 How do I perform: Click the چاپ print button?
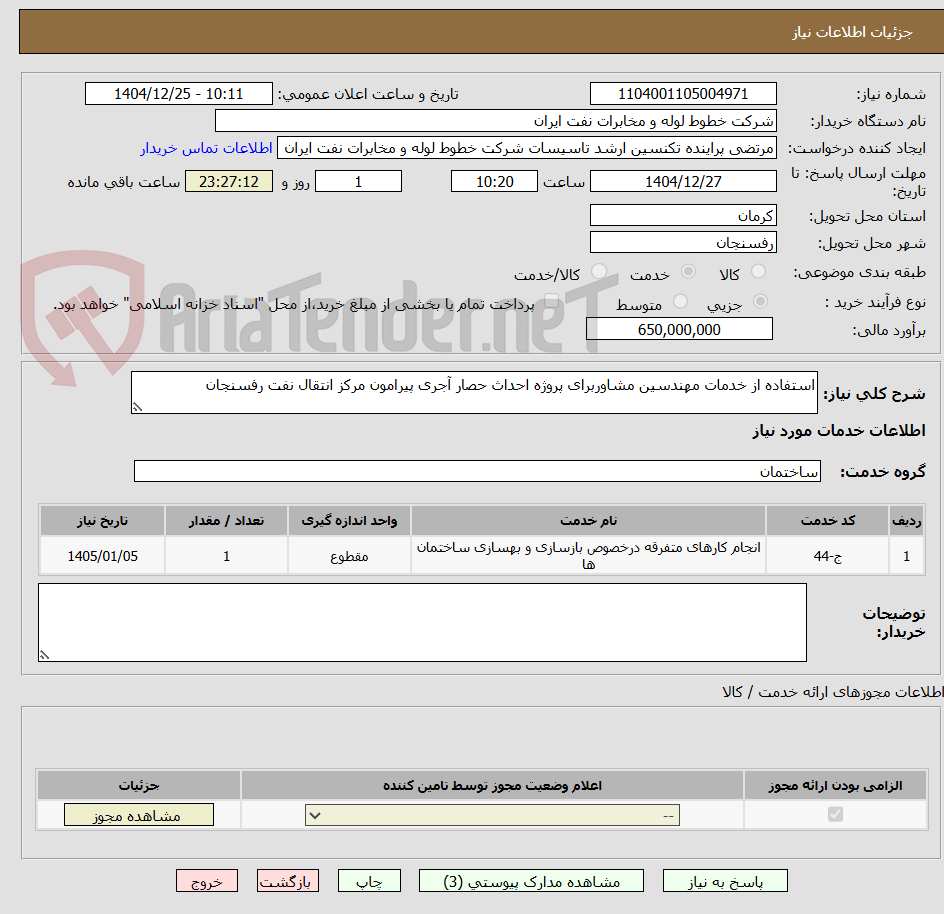pos(369,881)
